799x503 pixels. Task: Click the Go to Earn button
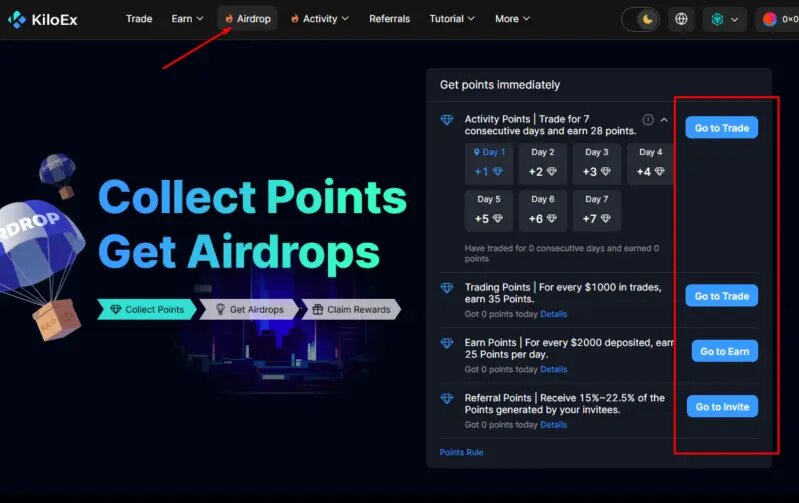click(725, 351)
